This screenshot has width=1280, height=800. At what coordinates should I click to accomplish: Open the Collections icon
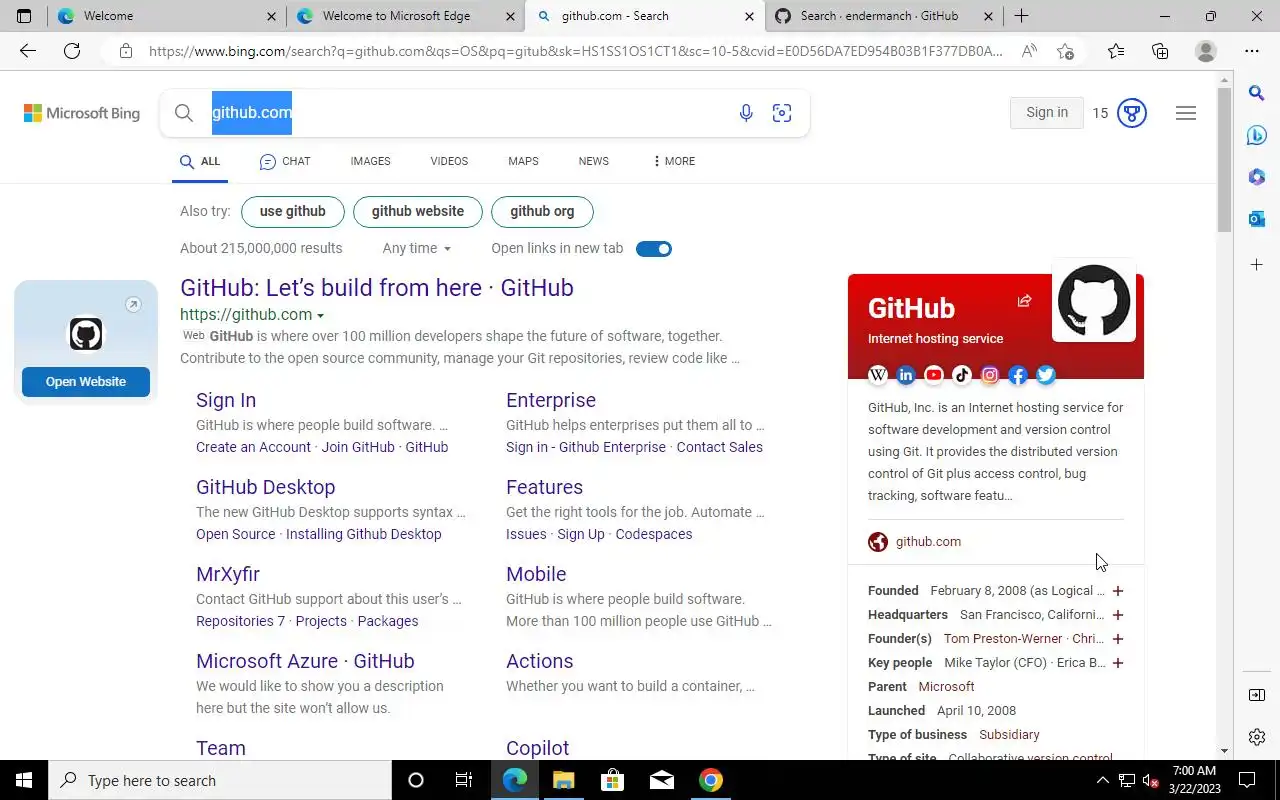pyautogui.click(x=1160, y=51)
